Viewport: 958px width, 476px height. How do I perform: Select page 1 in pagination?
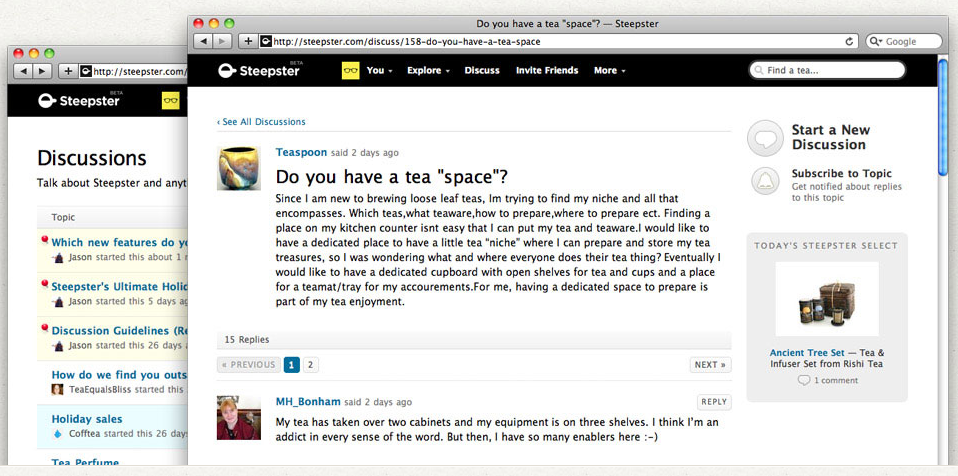coord(292,365)
